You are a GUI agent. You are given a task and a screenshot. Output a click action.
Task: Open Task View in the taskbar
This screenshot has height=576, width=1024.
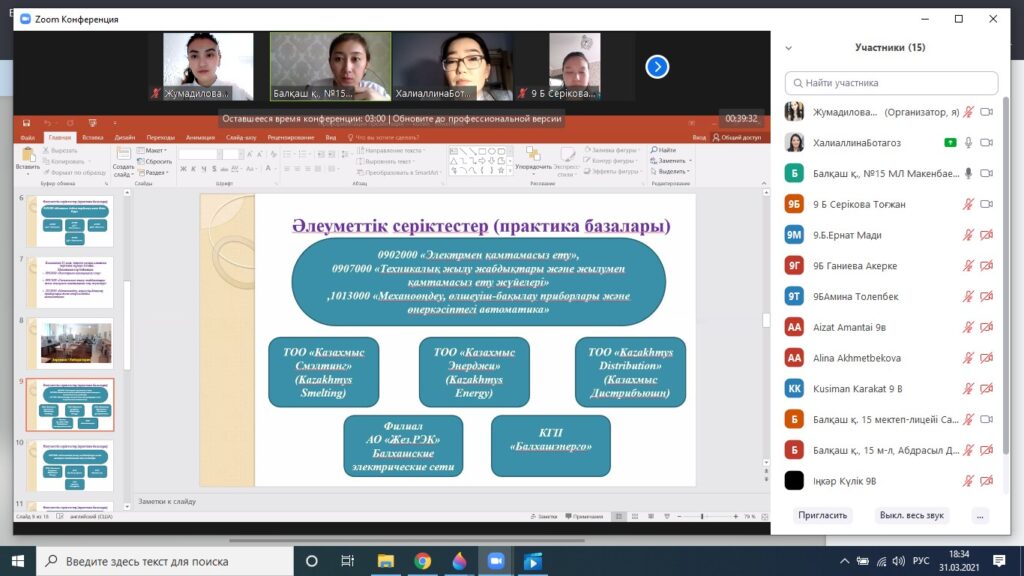tap(347, 561)
